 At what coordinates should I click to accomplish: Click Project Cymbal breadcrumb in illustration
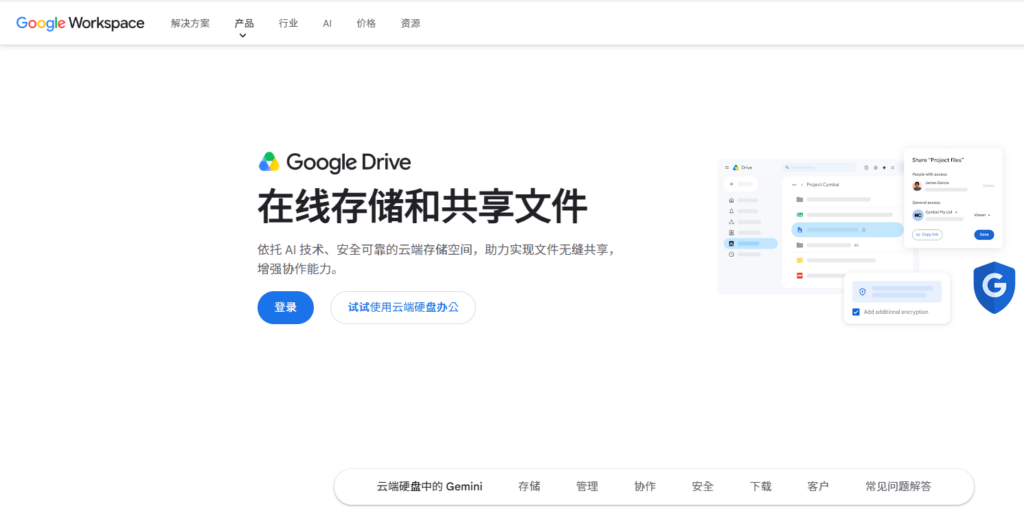(x=823, y=185)
